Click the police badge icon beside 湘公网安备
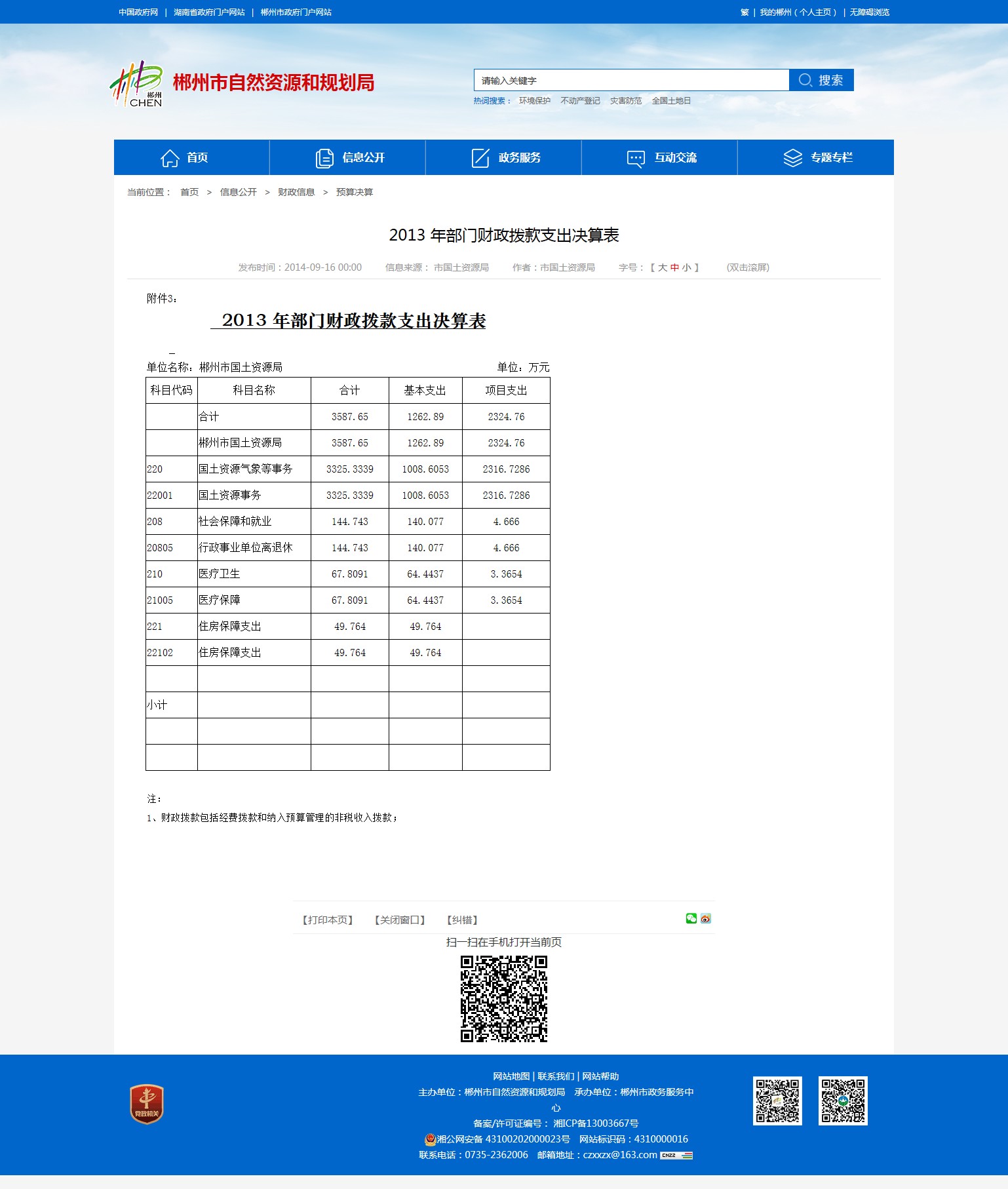Image resolution: width=1008 pixels, height=1189 pixels. pyautogui.click(x=430, y=1139)
